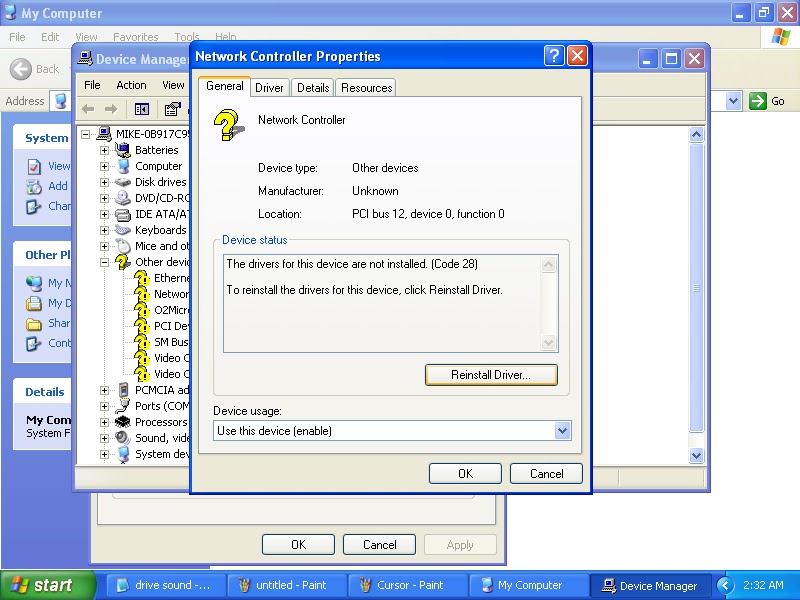Click the Ports (COM & LPT) icon
This screenshot has height=600, width=800.
pos(123,406)
